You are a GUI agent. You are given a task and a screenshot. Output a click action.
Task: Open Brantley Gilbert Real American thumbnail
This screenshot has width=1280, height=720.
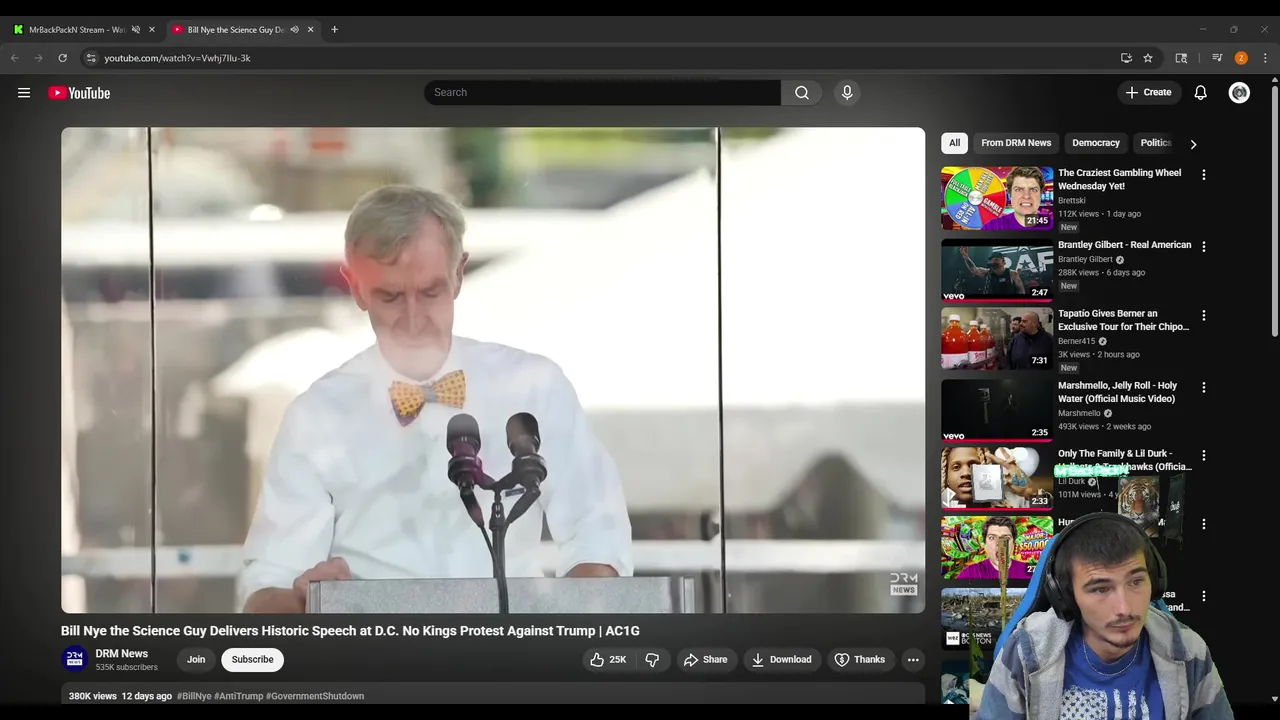(x=997, y=270)
